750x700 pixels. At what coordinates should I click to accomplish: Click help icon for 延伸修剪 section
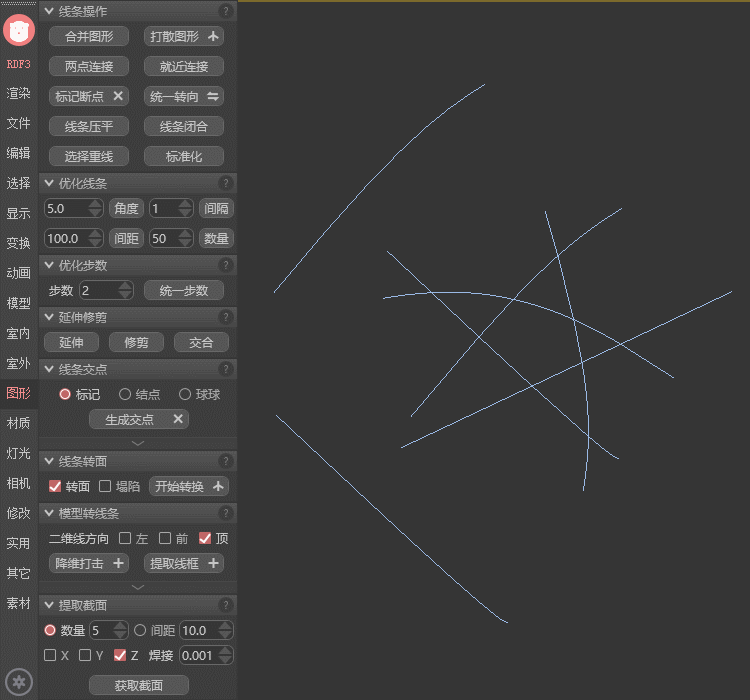coord(226,317)
